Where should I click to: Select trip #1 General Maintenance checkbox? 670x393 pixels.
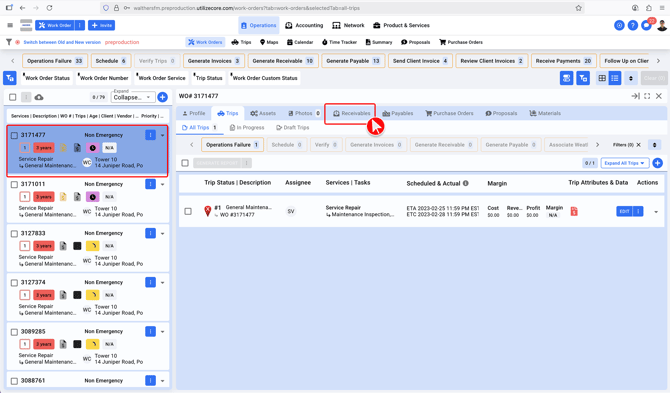click(188, 211)
